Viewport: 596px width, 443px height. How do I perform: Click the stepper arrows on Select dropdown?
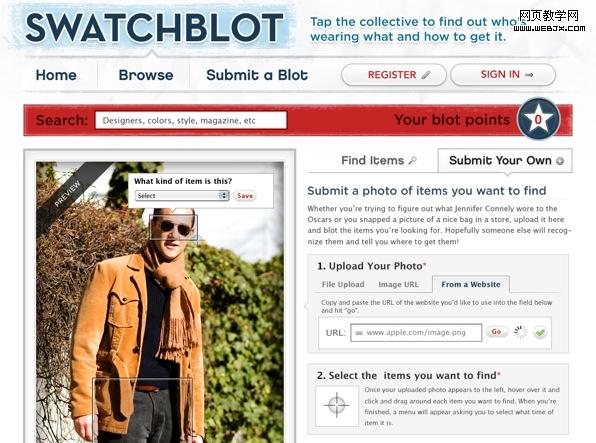point(224,195)
